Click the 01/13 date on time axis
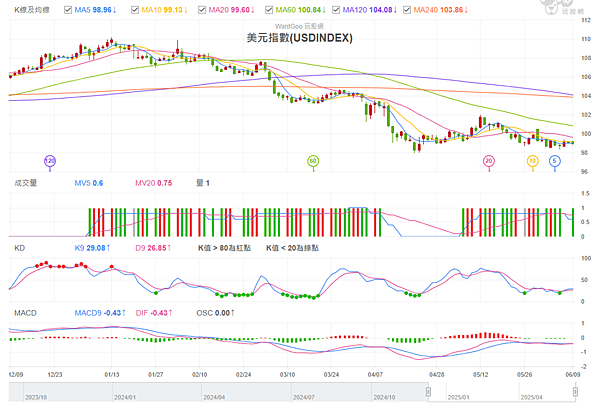 point(111,374)
